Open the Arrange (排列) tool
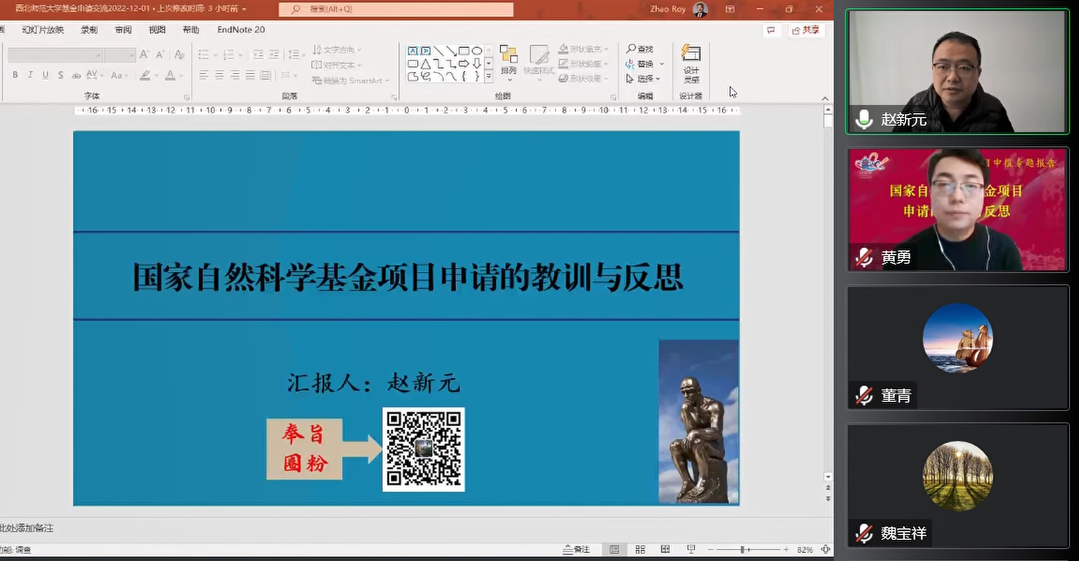Screen dimensions: 1079x561 pos(508,59)
